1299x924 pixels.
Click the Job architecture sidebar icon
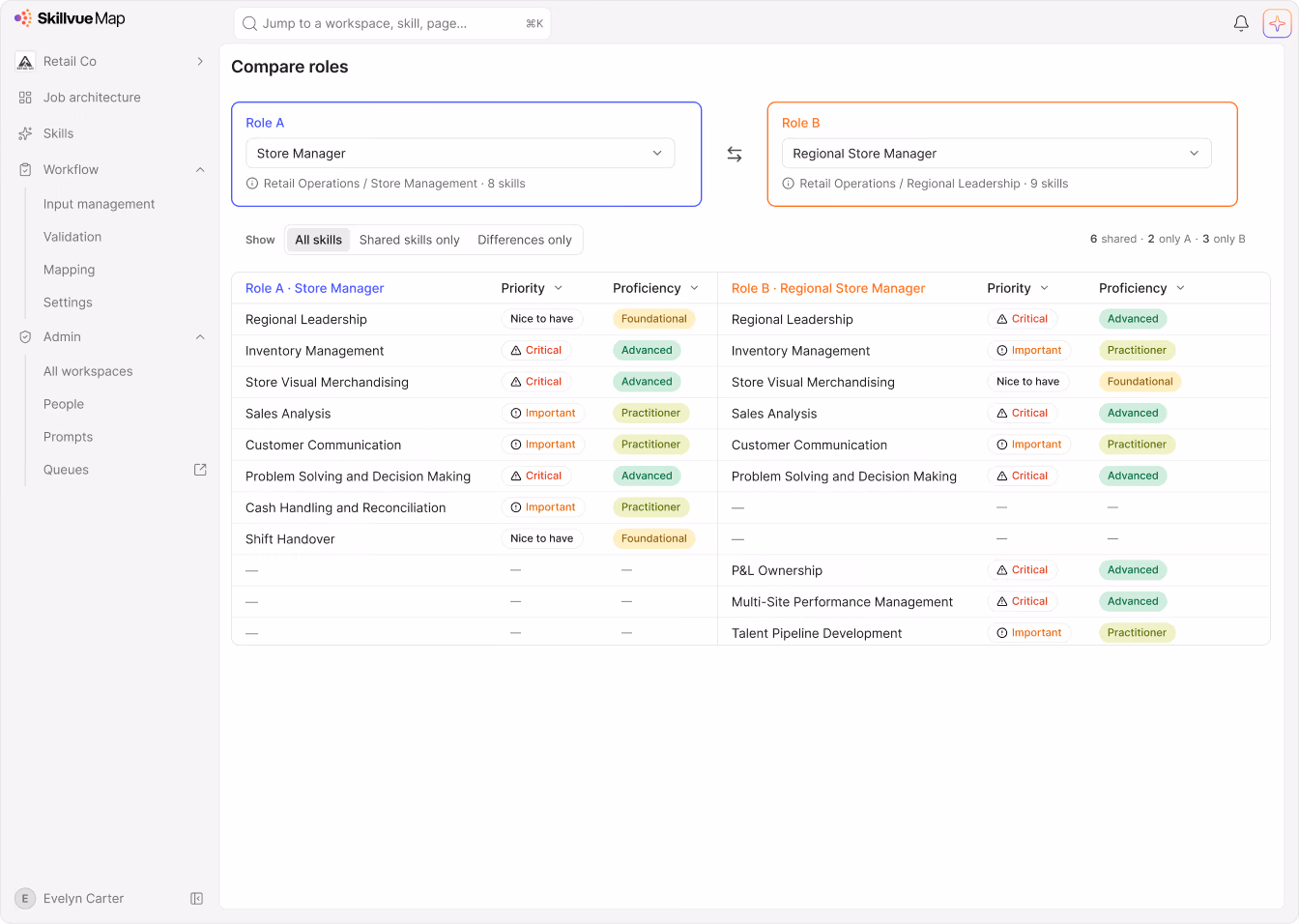[25, 98]
